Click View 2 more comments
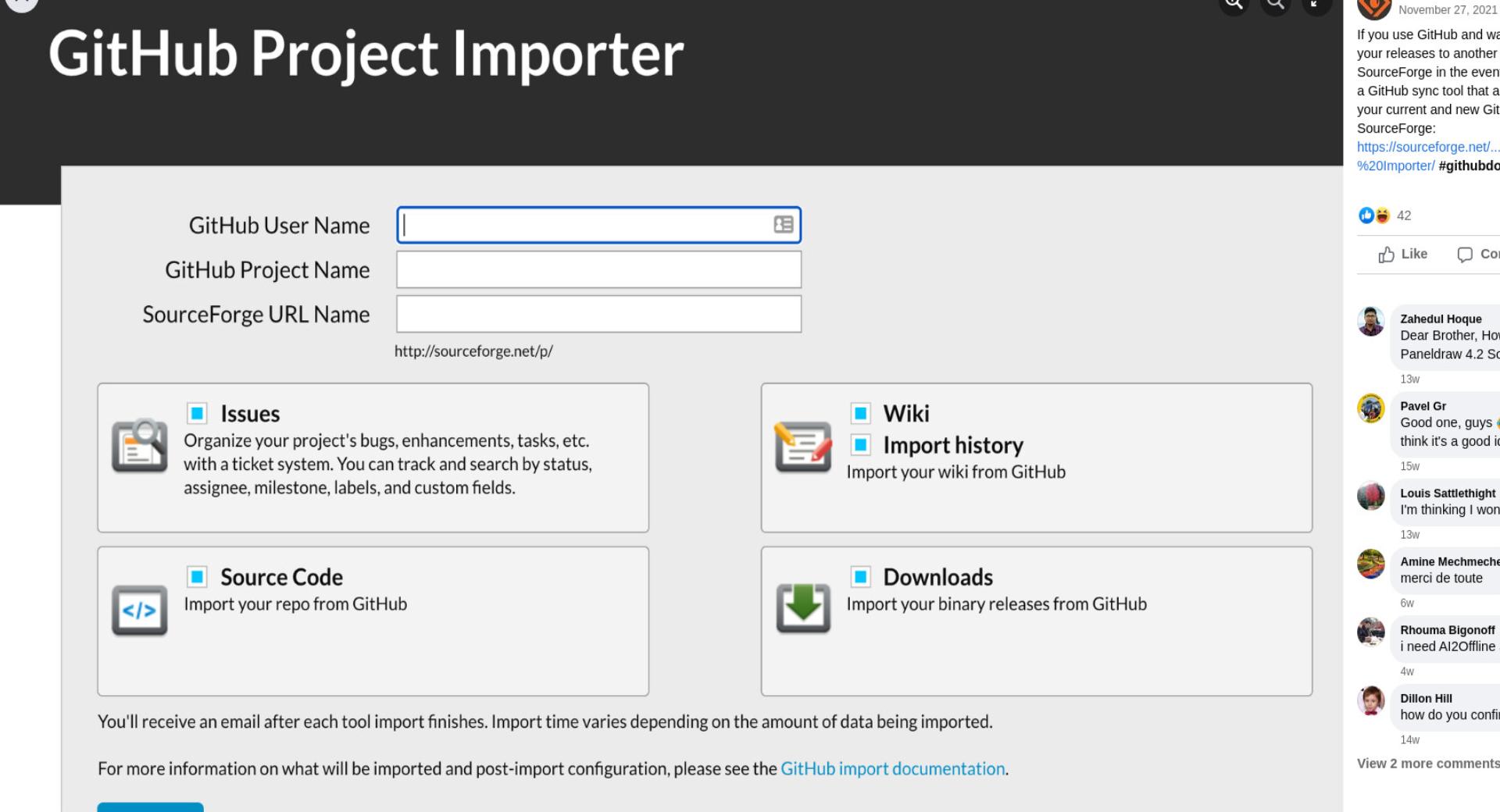The width and height of the screenshot is (1500, 812). point(1428,764)
